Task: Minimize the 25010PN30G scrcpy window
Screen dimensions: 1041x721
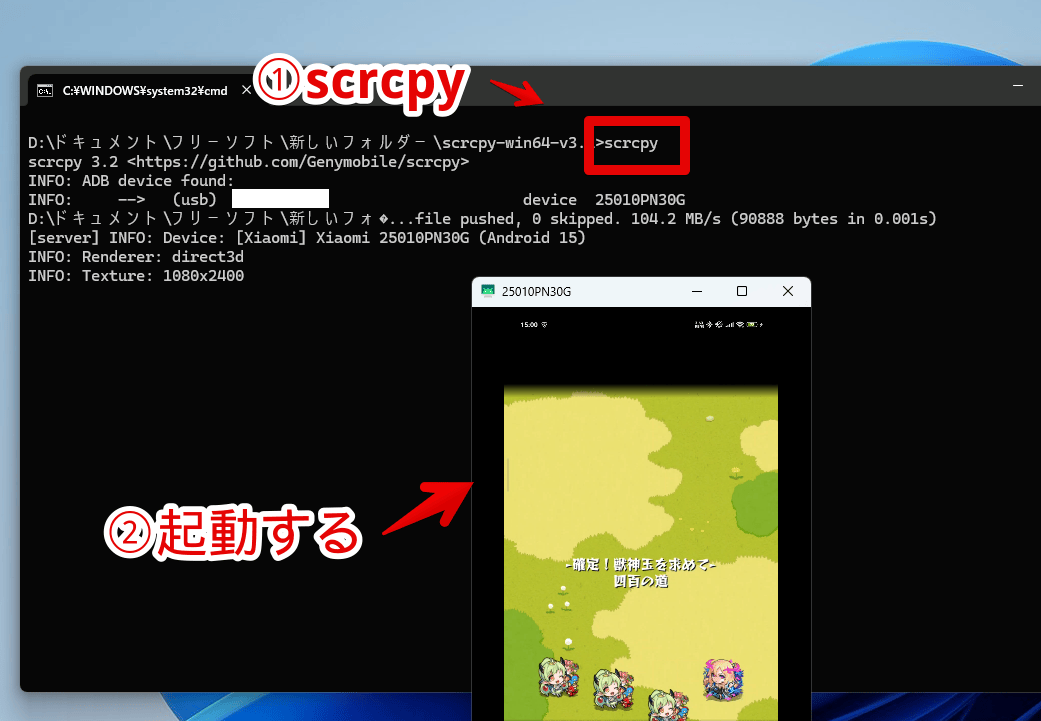Action: click(696, 291)
